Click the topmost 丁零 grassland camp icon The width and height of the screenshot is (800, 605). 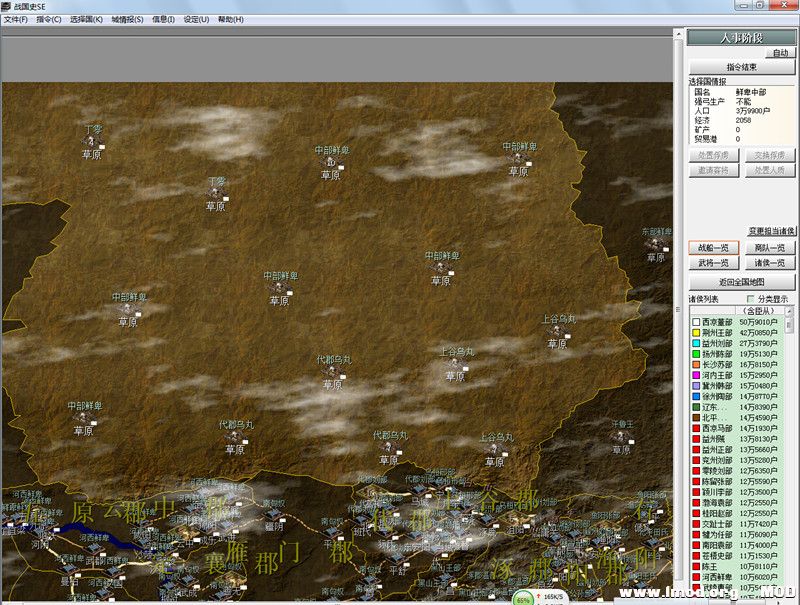(92, 142)
